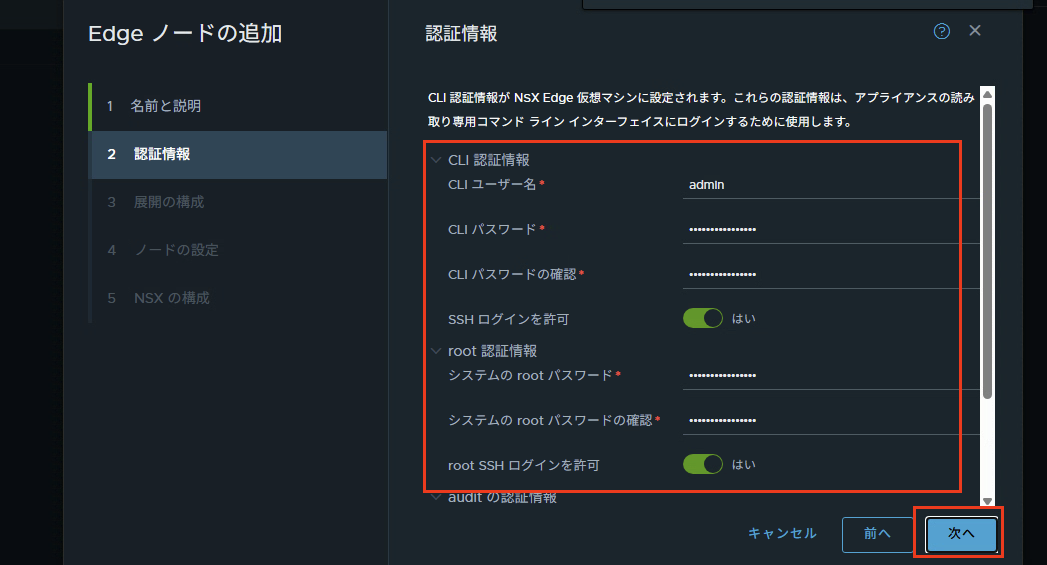The width and height of the screenshot is (1047, 565).
Task: Click the 認証情報 panel heading
Action: click(x=461, y=33)
